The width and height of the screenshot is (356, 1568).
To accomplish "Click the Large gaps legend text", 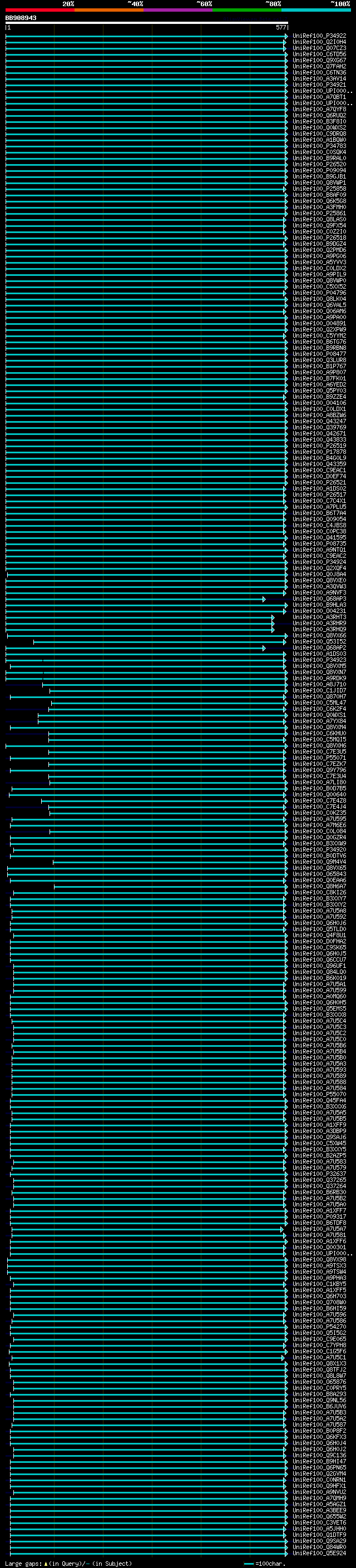I will [x=68, y=1564].
